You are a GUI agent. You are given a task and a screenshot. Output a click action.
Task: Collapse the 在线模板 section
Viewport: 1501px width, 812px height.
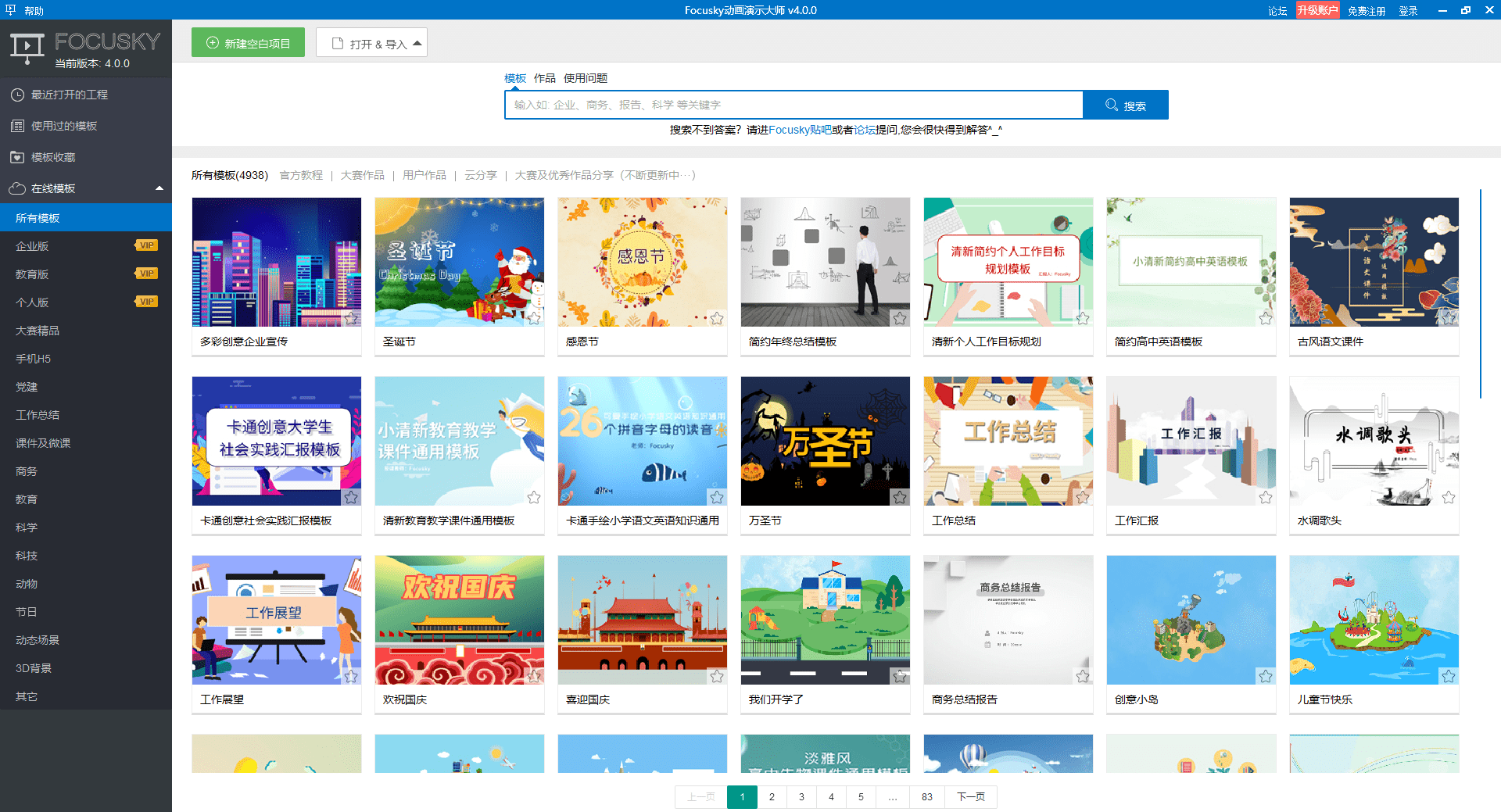159,188
